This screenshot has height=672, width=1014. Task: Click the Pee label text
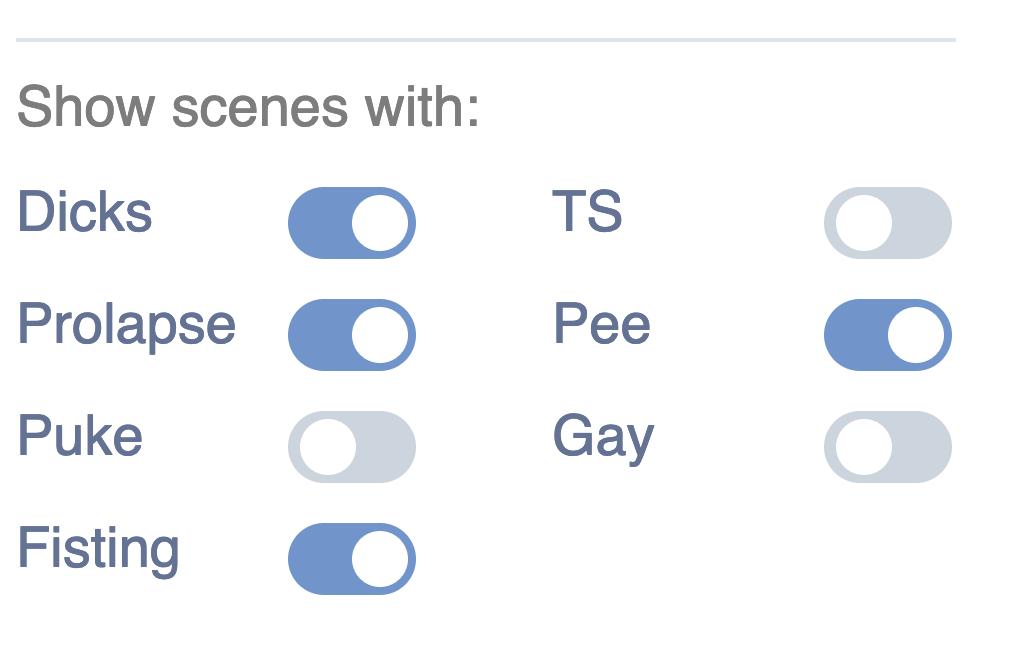click(x=602, y=324)
